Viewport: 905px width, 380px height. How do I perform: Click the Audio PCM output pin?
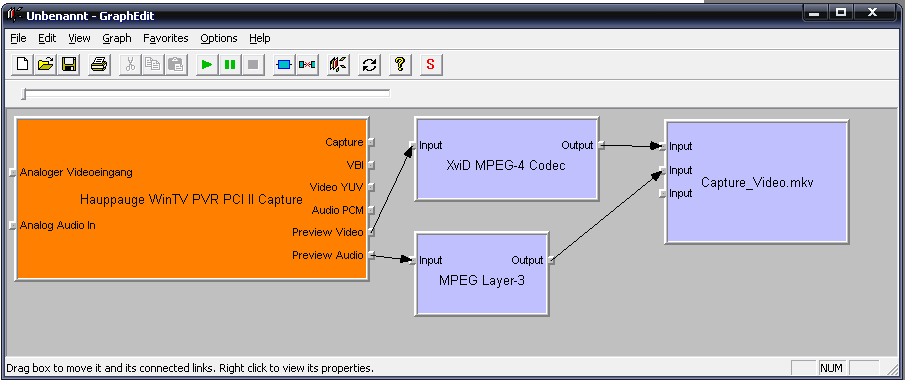point(371,210)
